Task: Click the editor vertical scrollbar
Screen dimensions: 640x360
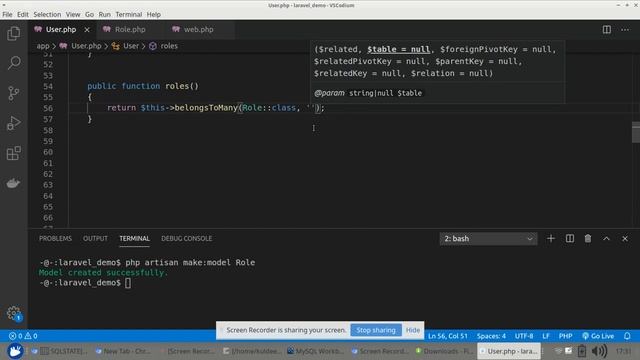Action: pyautogui.click(x=636, y=132)
